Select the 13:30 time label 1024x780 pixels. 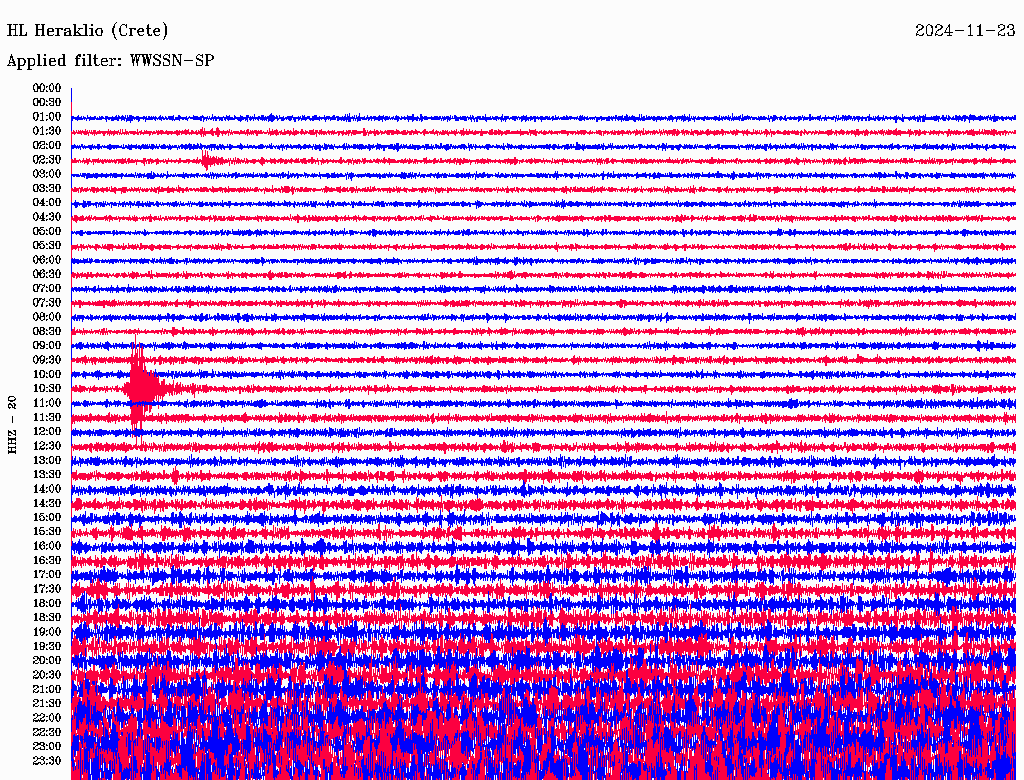pos(46,475)
